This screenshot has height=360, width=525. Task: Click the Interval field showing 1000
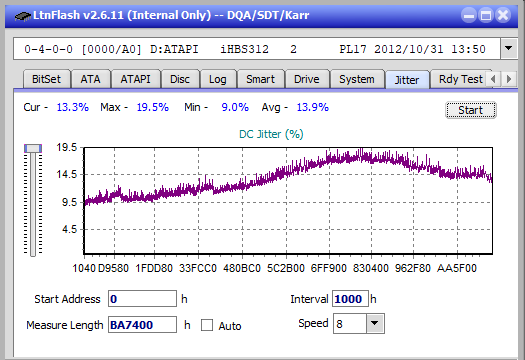[350, 299]
